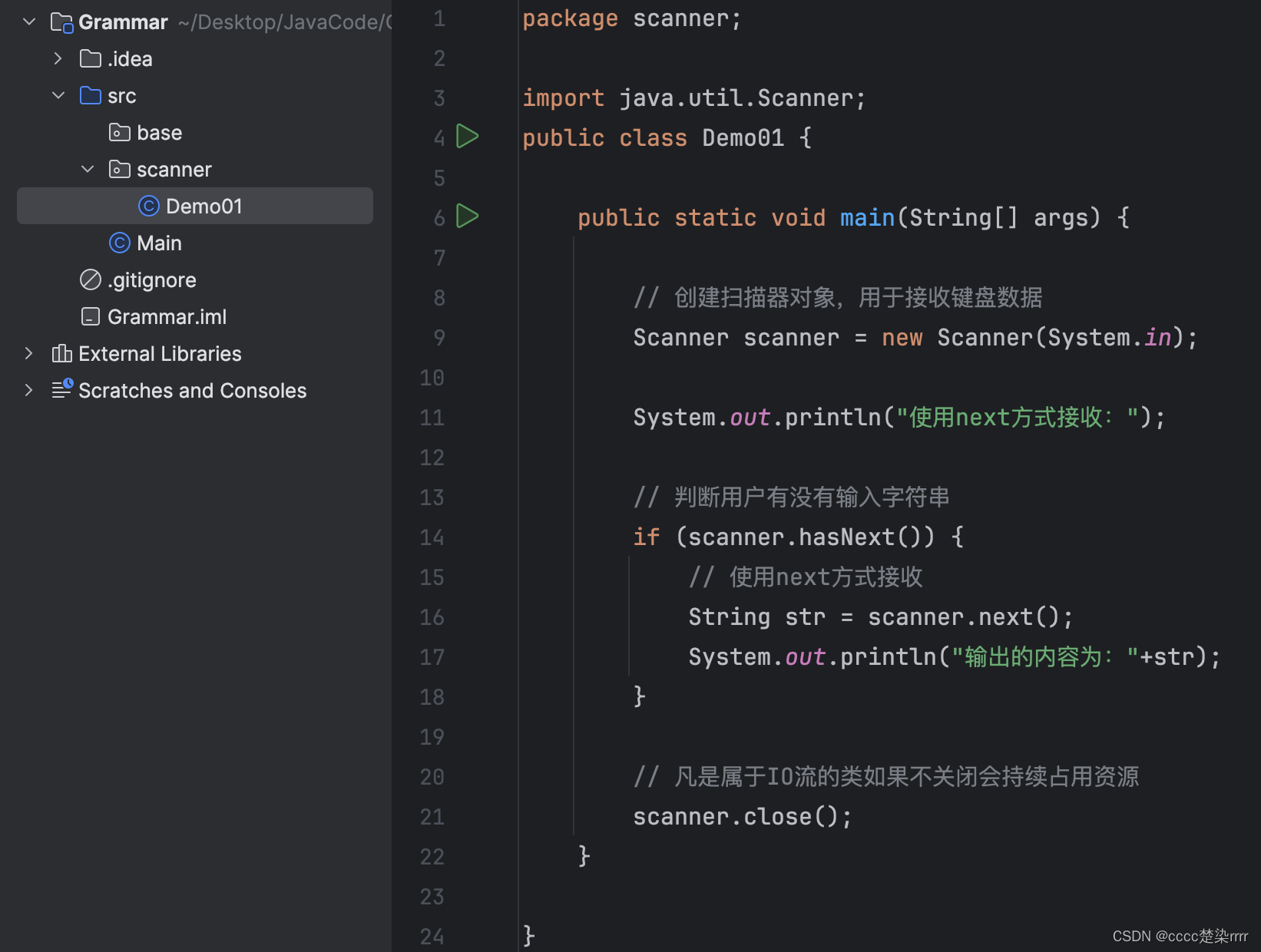
Task: Run main method via gutter icon
Action: click(x=467, y=217)
